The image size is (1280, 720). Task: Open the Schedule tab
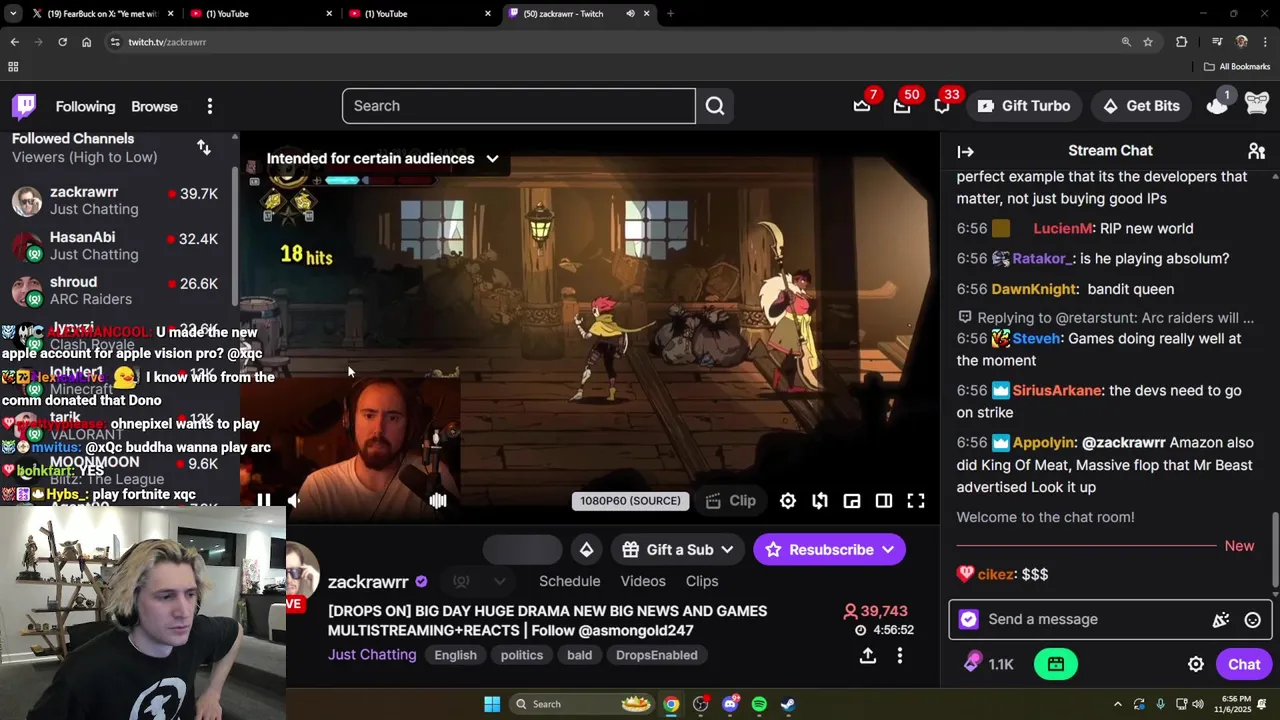click(x=569, y=581)
